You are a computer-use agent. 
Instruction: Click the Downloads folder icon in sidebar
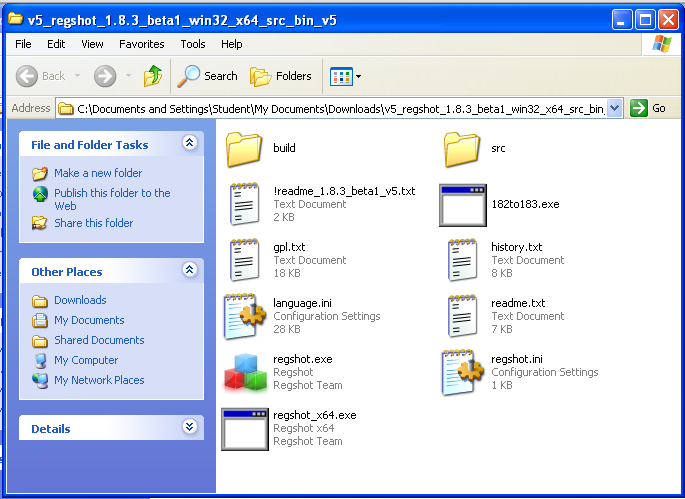pyautogui.click(x=40, y=301)
